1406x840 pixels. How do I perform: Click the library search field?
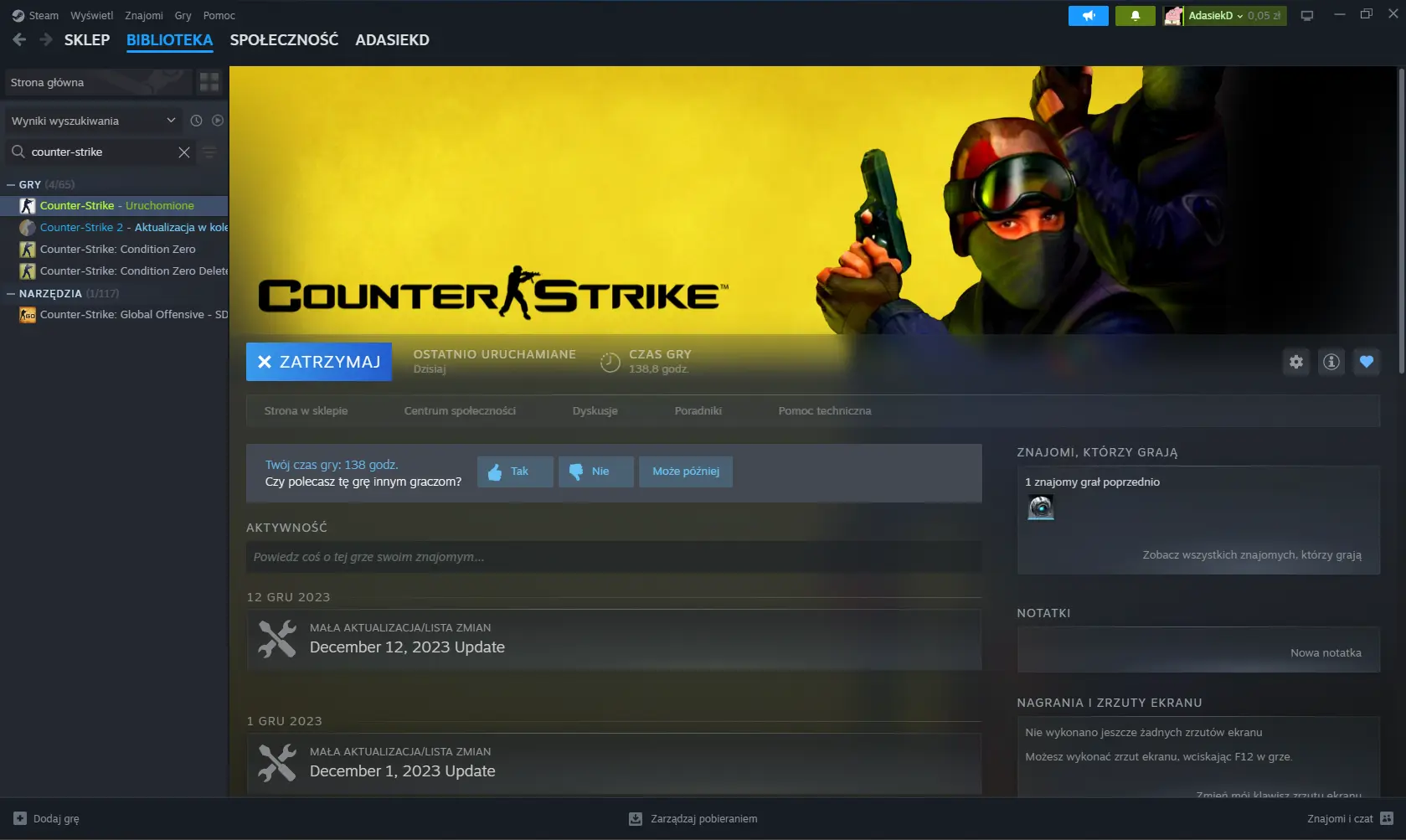(x=100, y=152)
